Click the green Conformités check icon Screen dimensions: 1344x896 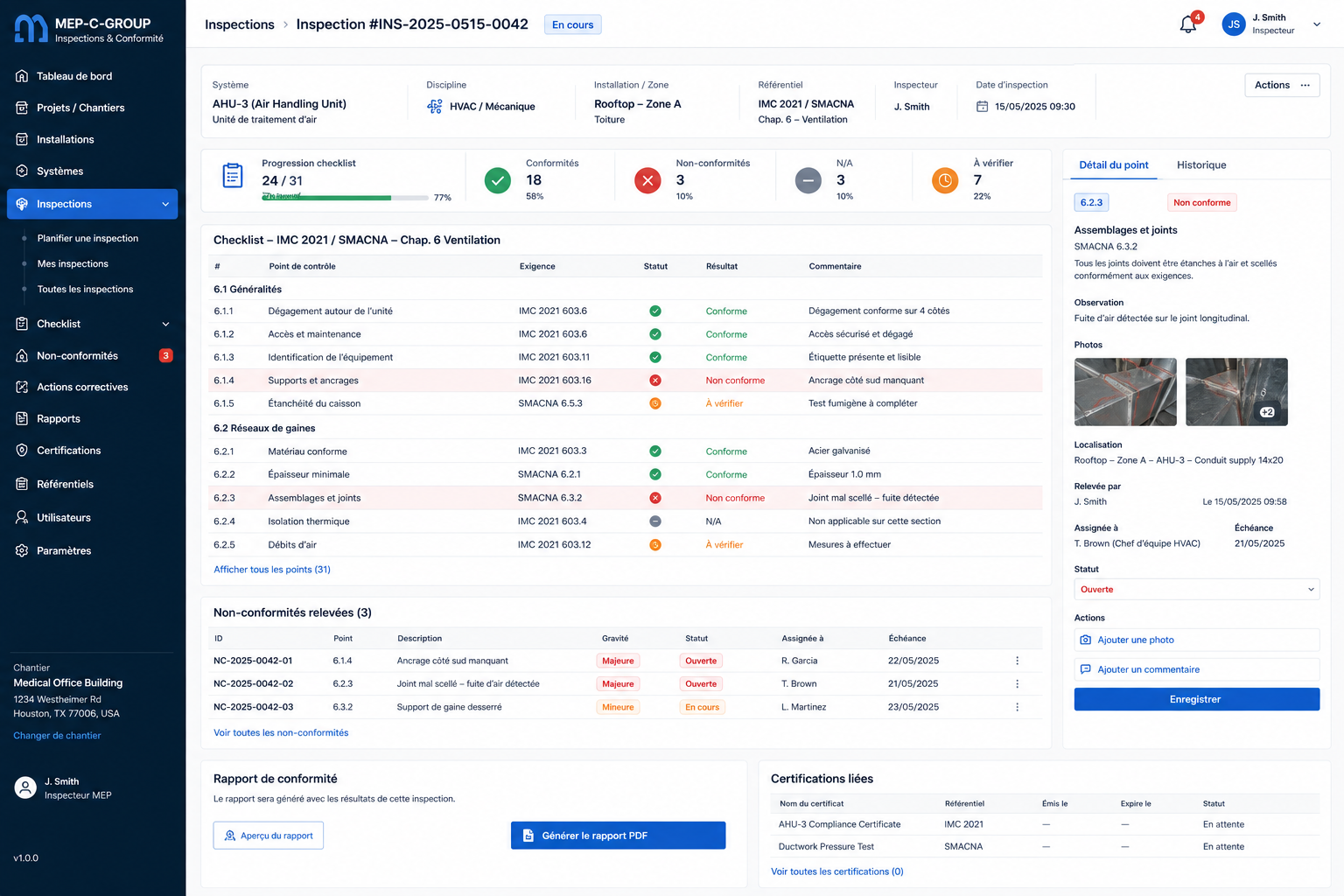pyautogui.click(x=498, y=180)
